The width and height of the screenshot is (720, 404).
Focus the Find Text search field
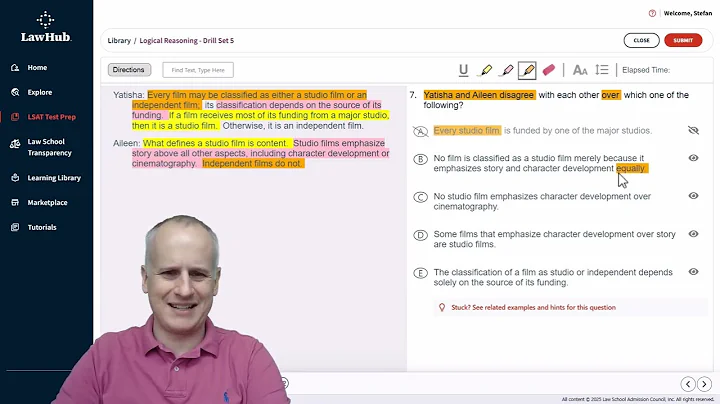click(198, 70)
